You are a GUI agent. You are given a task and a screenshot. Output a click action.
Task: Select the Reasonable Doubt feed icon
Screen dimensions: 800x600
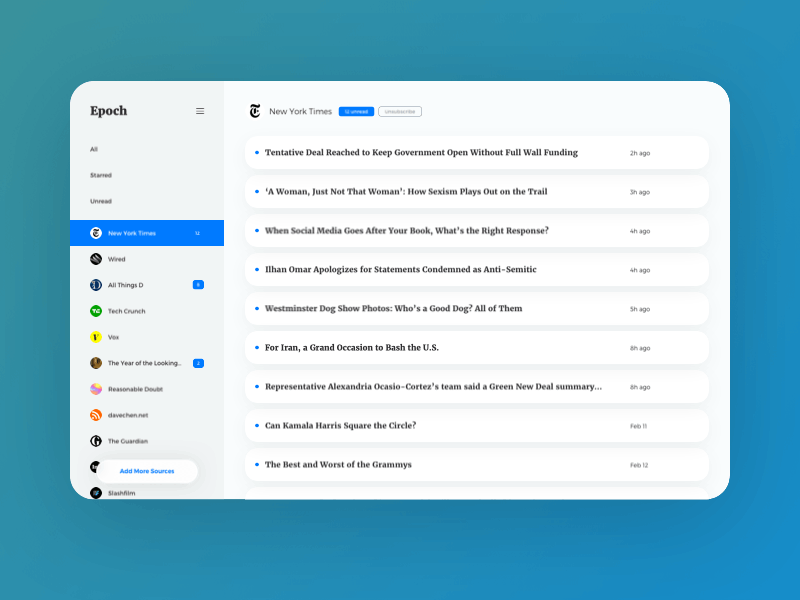(95, 389)
